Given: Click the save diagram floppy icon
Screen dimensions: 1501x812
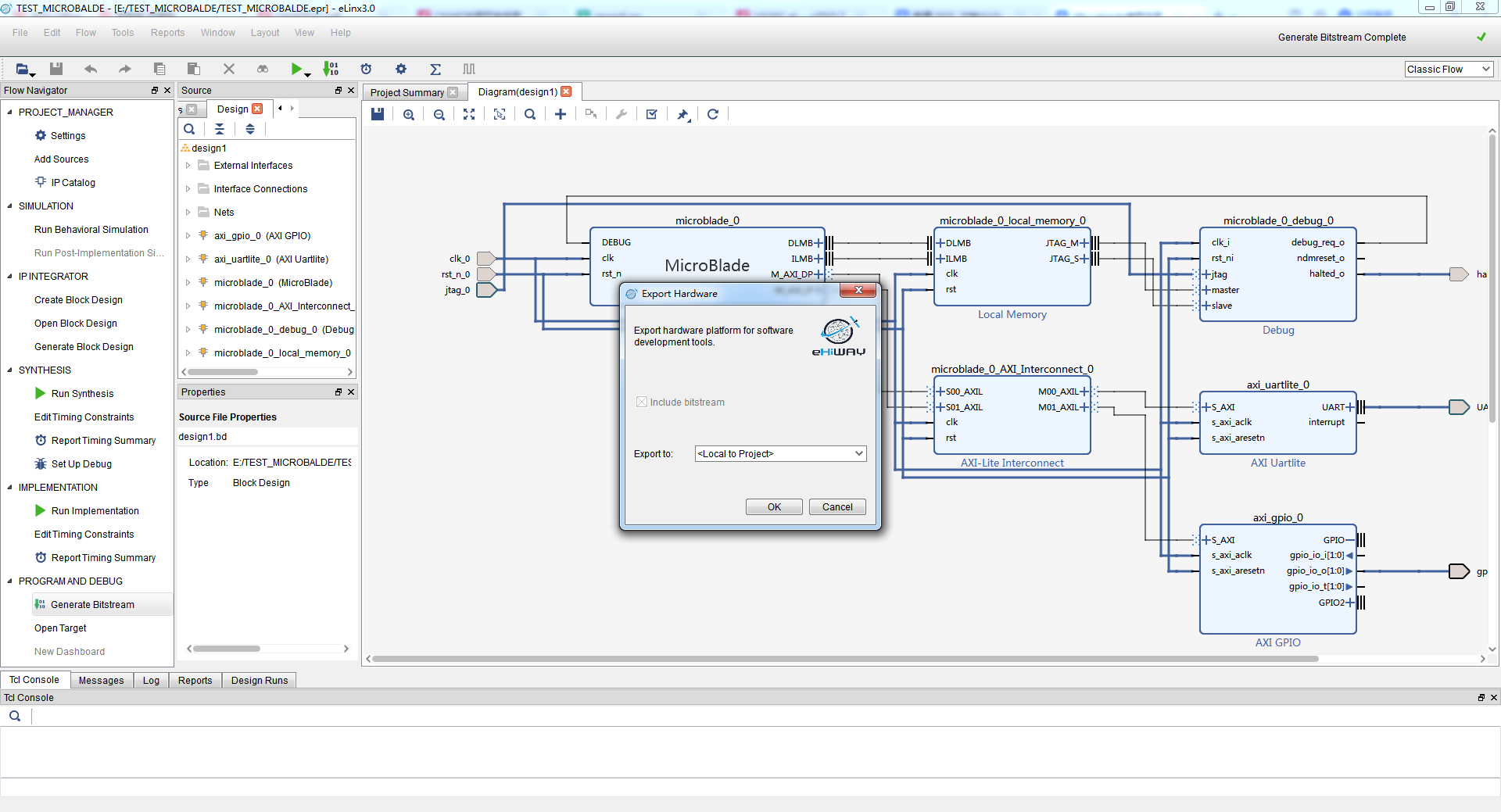Looking at the screenshot, I should point(378,114).
